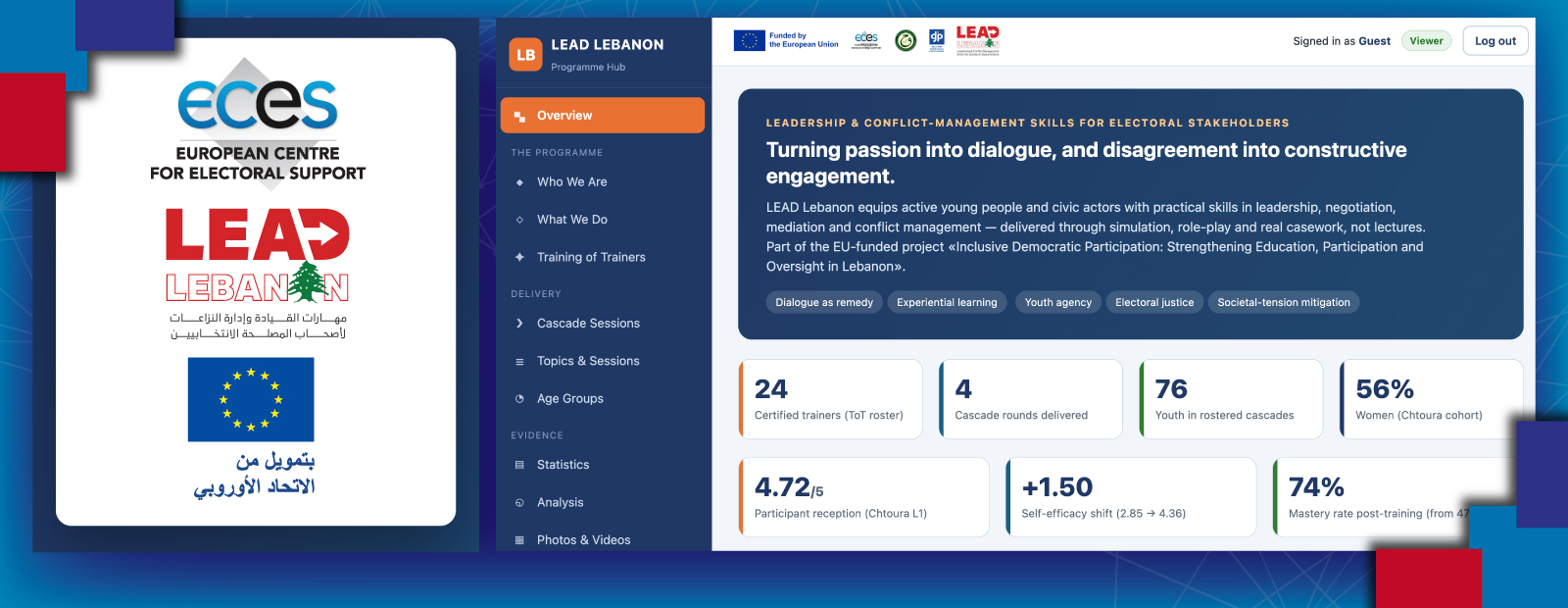The image size is (1568, 608).
Task: Open the 56% Women Chtoura cohort card
Action: [x=1431, y=399]
